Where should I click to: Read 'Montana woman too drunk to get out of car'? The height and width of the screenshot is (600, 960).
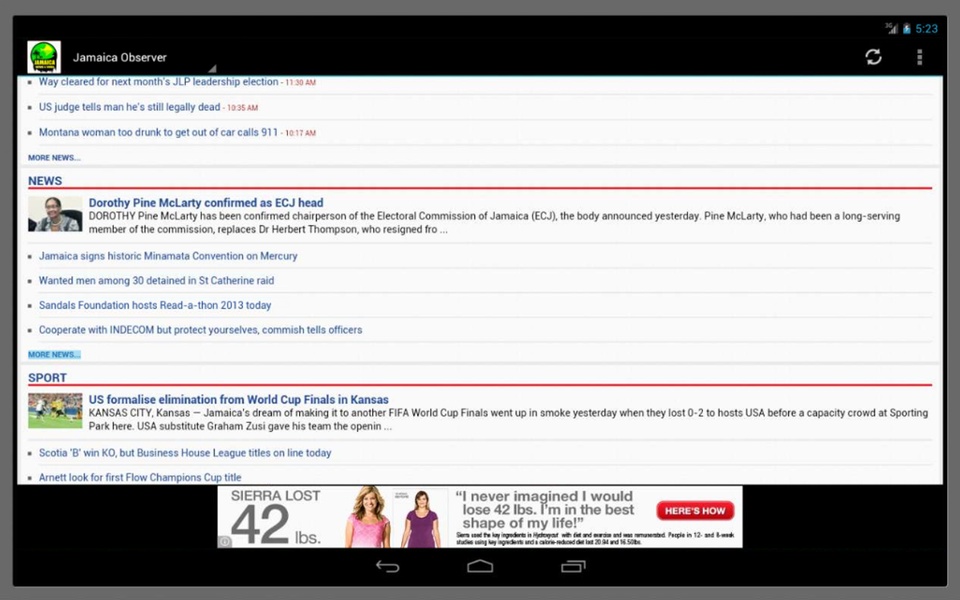pos(159,132)
